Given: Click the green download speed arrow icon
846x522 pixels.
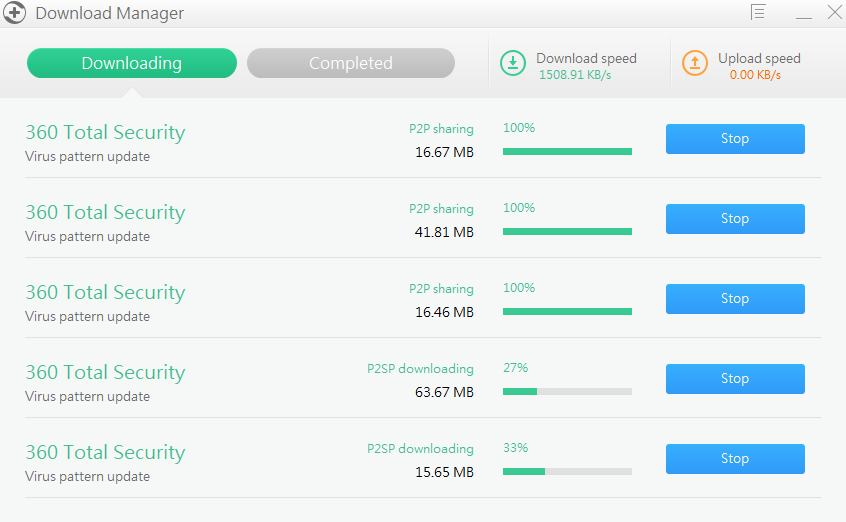Looking at the screenshot, I should (513, 63).
